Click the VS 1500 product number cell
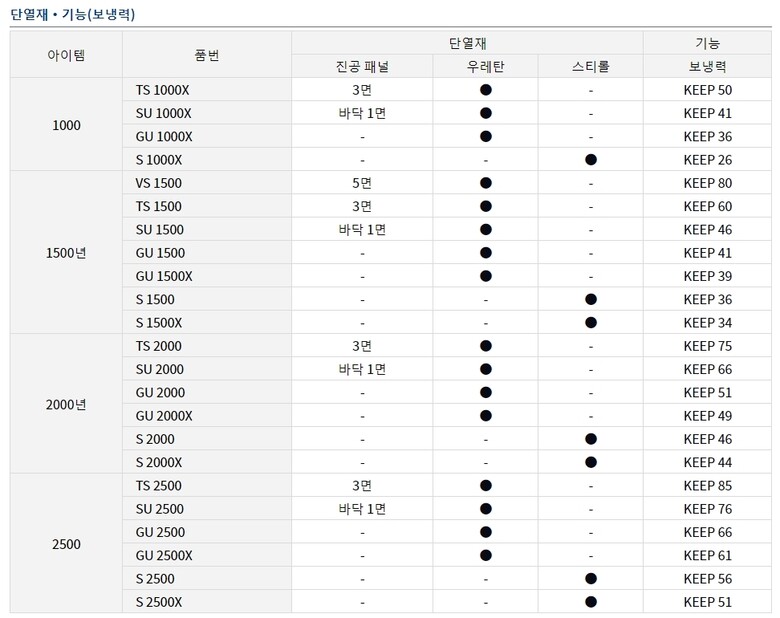780x618 pixels. click(158, 183)
